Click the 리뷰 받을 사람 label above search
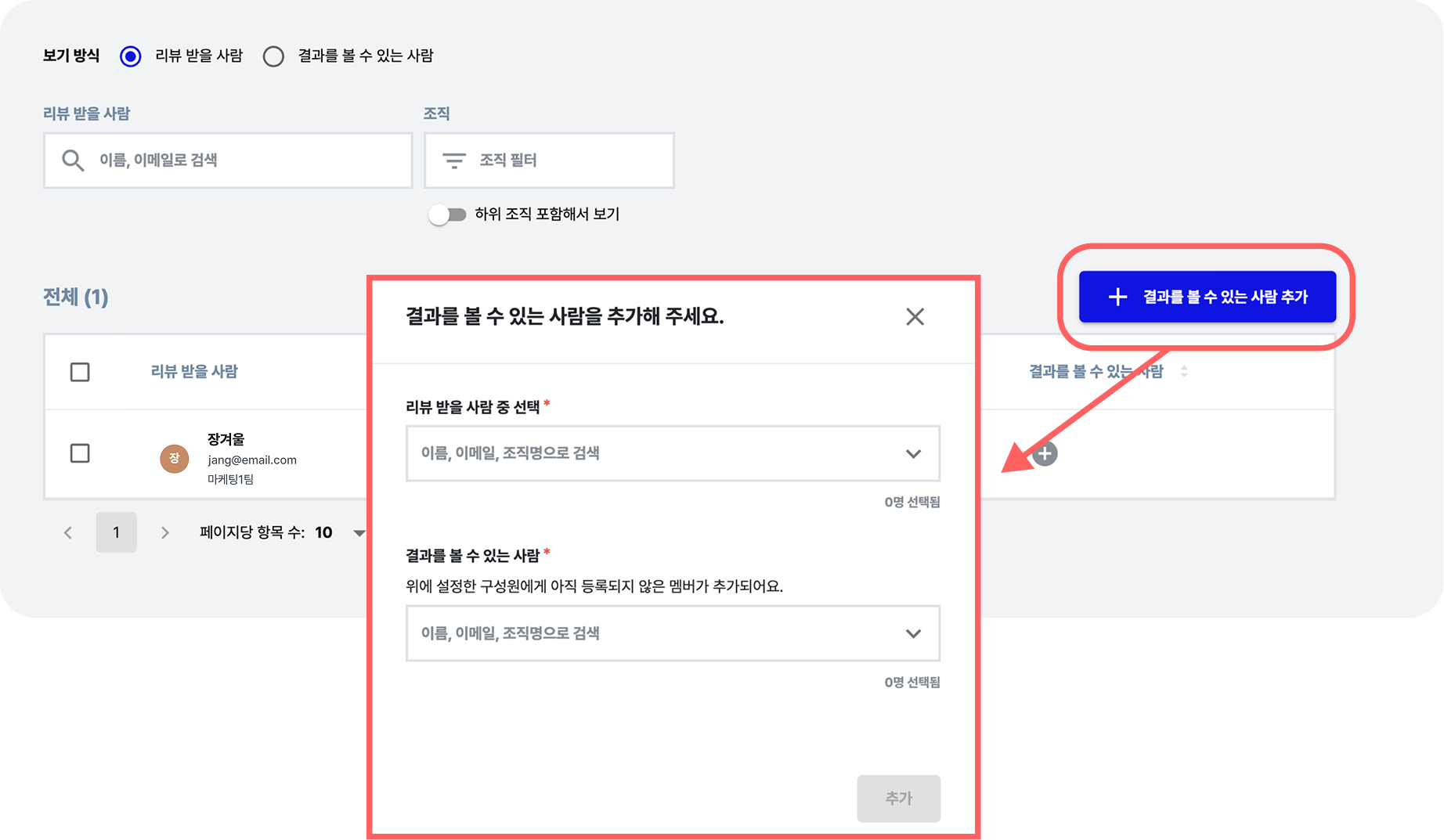The width and height of the screenshot is (1444, 840). point(86,114)
